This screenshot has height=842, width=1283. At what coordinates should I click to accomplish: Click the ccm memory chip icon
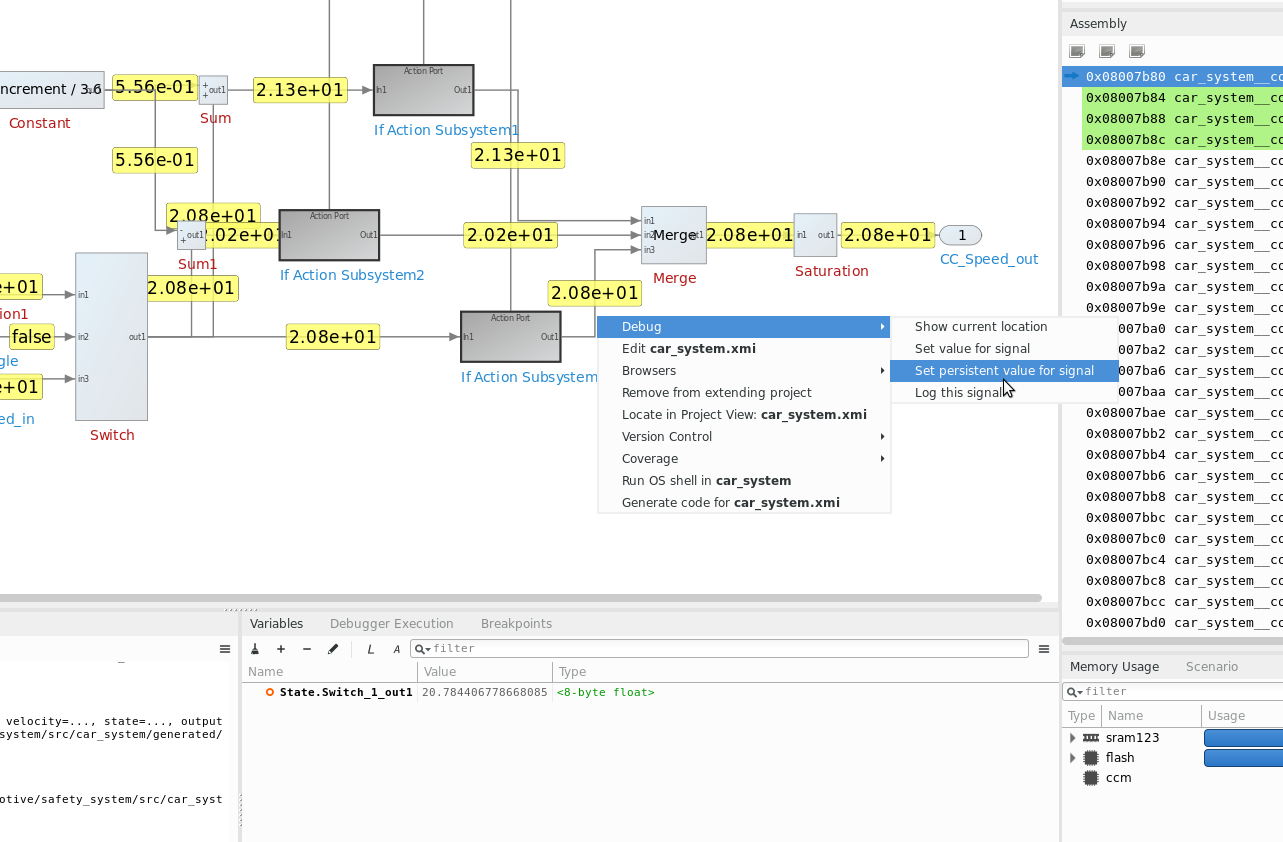click(x=1091, y=777)
